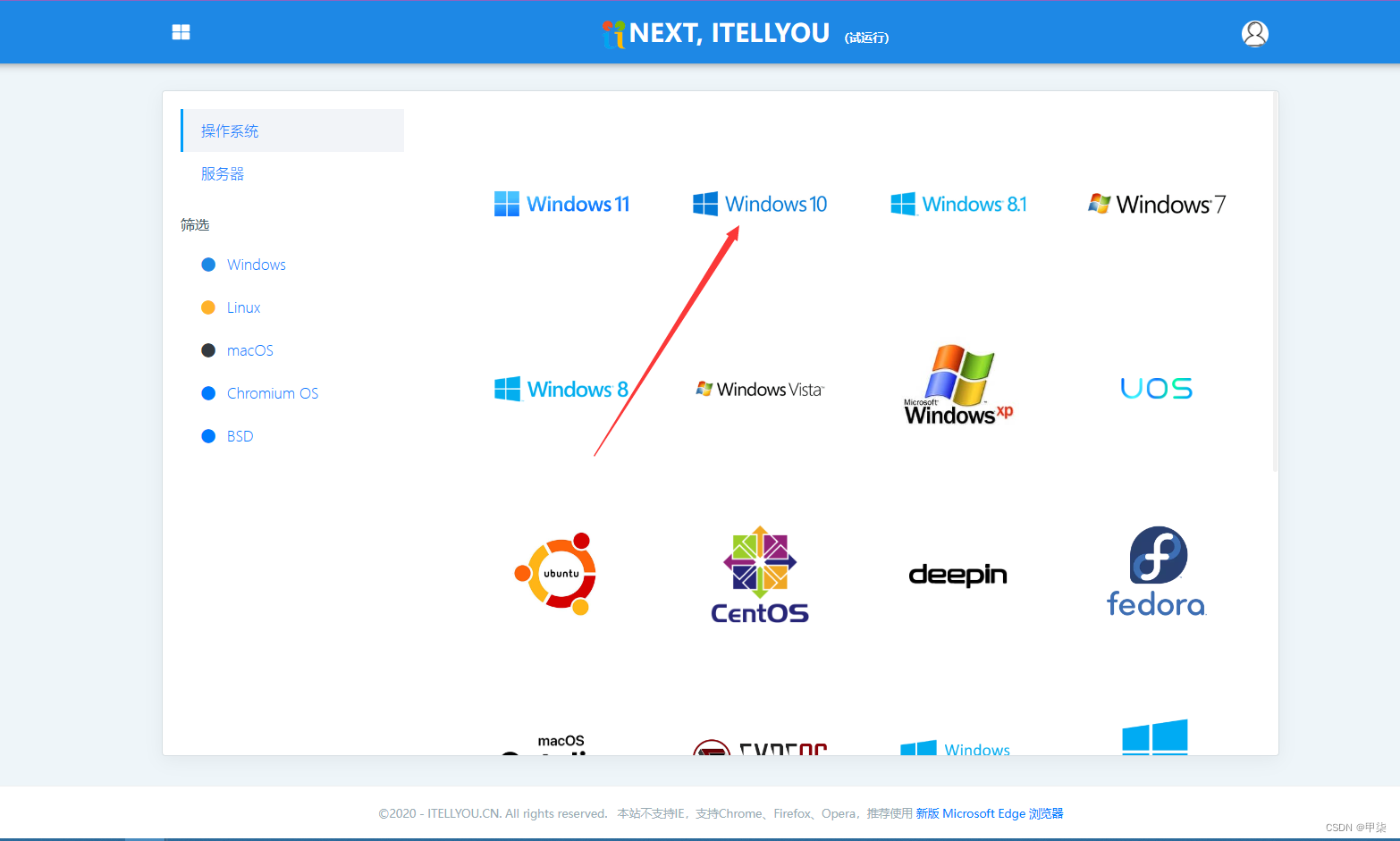Open the user account avatar icon
Screen dimensions: 1400x841
pos(1255,33)
